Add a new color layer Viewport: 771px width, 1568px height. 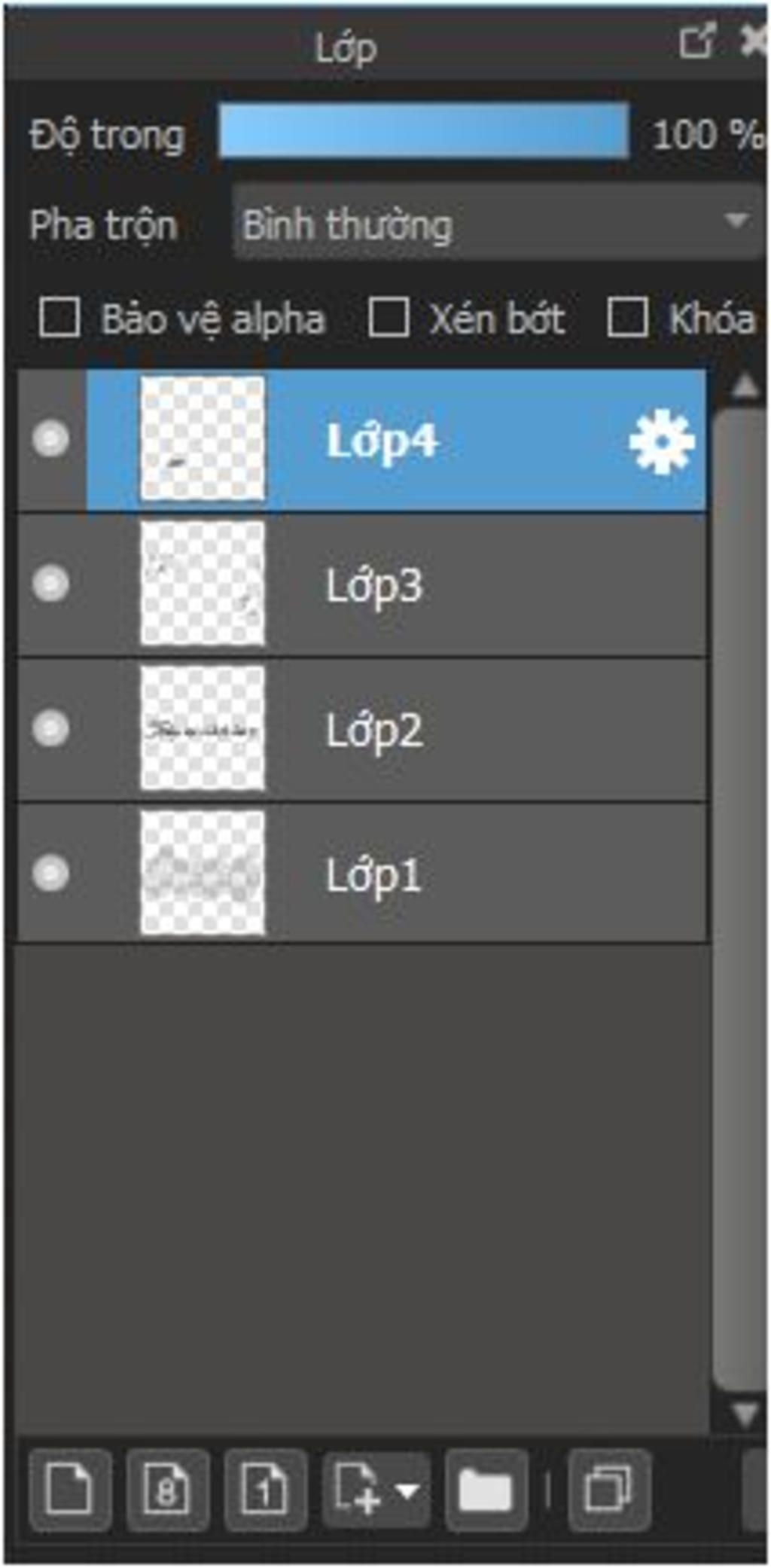coord(70,1489)
